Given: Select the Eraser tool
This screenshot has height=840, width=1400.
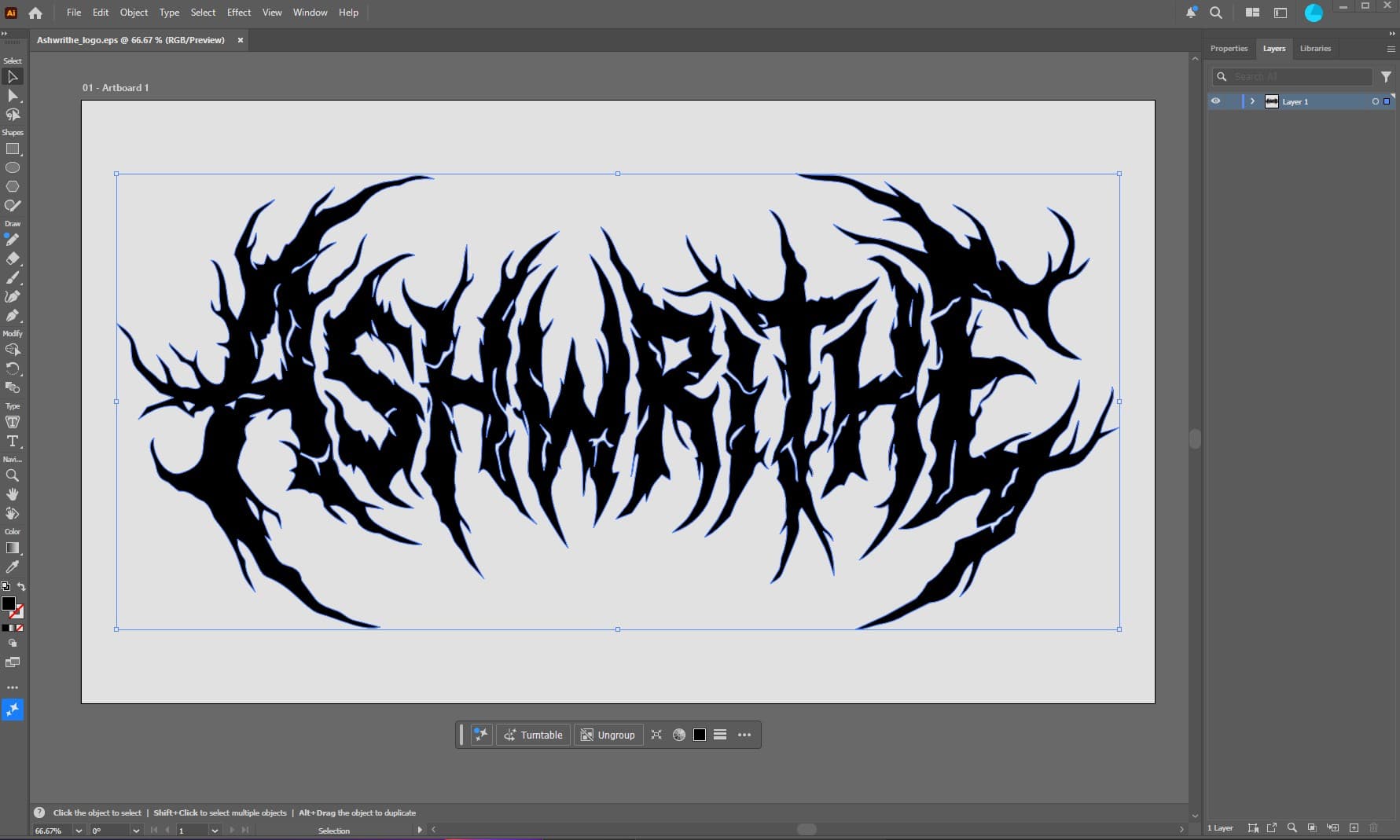Looking at the screenshot, I should click(13, 259).
